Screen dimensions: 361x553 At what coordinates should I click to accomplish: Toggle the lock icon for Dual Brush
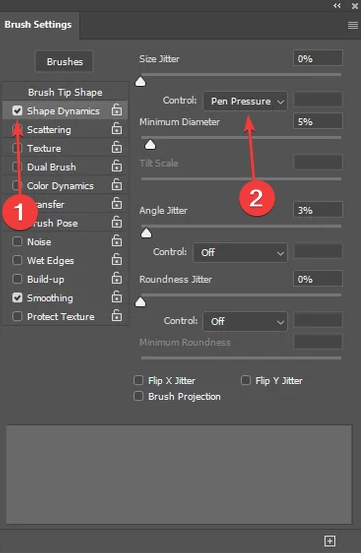117,166
